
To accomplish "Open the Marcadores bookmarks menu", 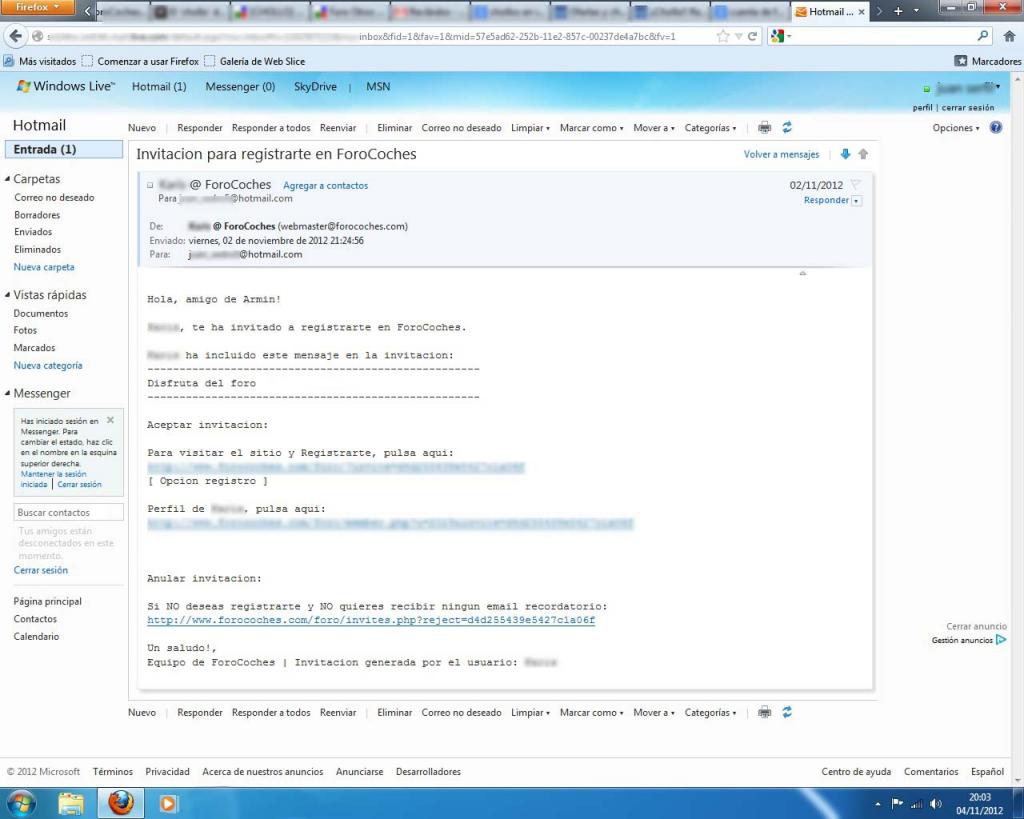I will [x=988, y=61].
